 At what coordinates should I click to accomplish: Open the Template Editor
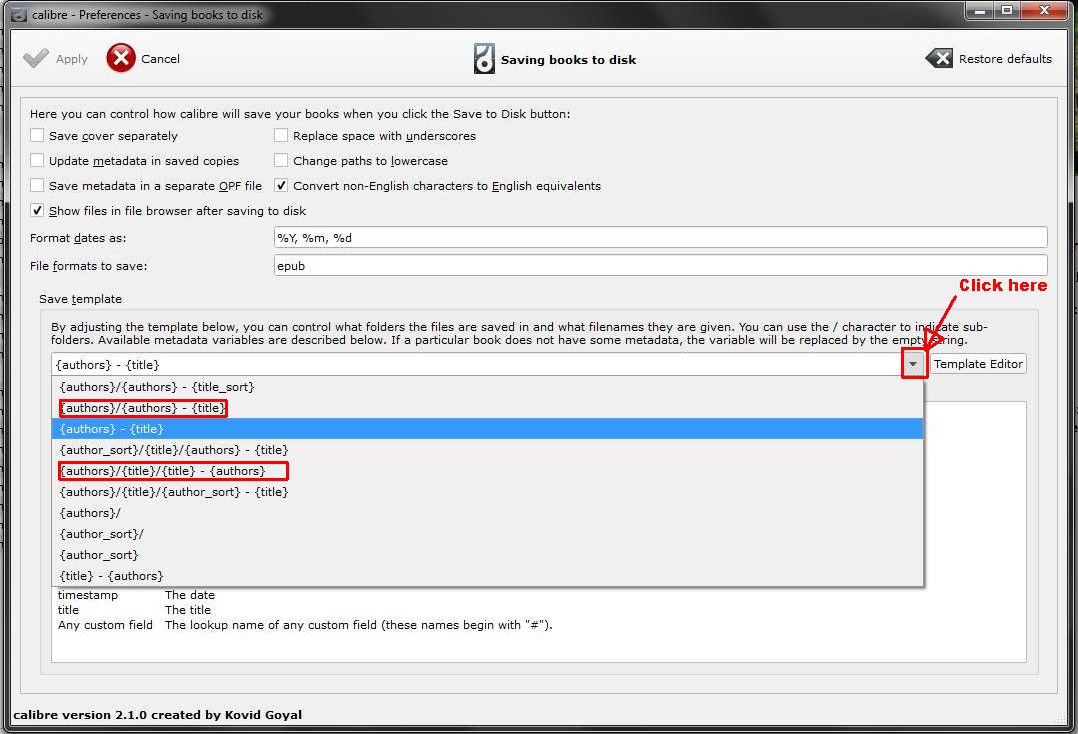(x=978, y=364)
